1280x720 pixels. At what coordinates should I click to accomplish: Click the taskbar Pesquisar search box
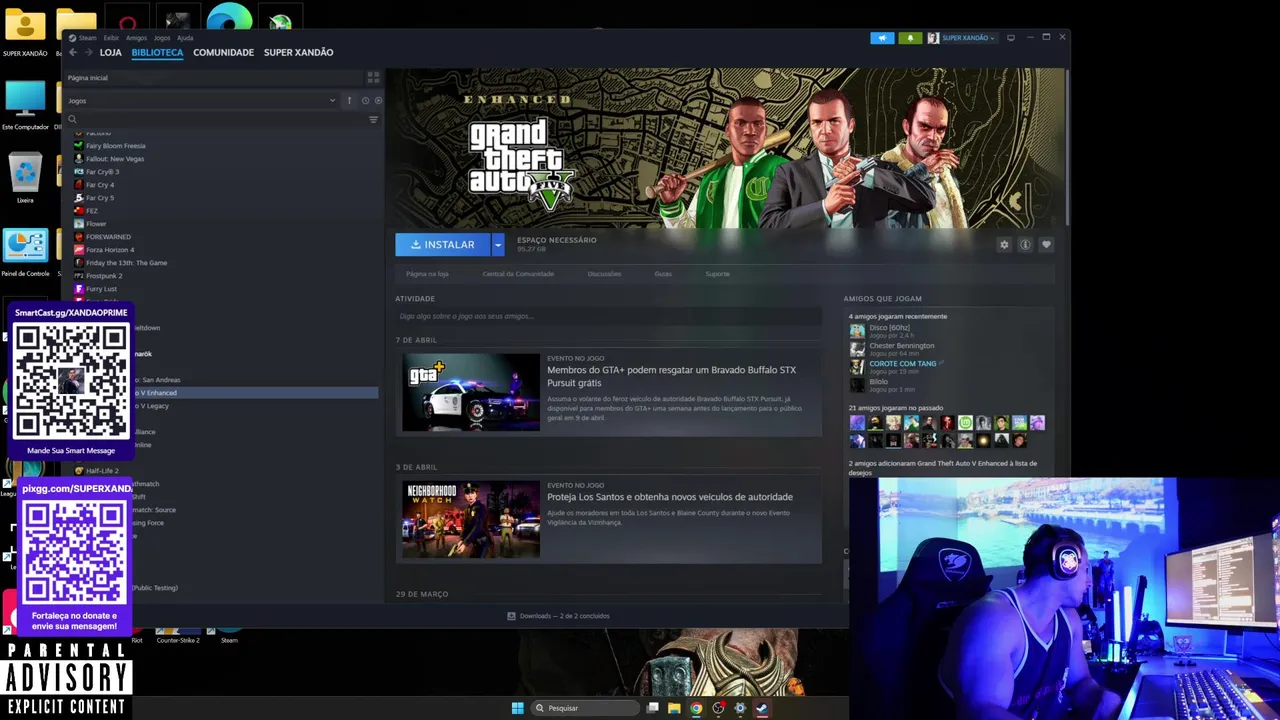coord(585,708)
